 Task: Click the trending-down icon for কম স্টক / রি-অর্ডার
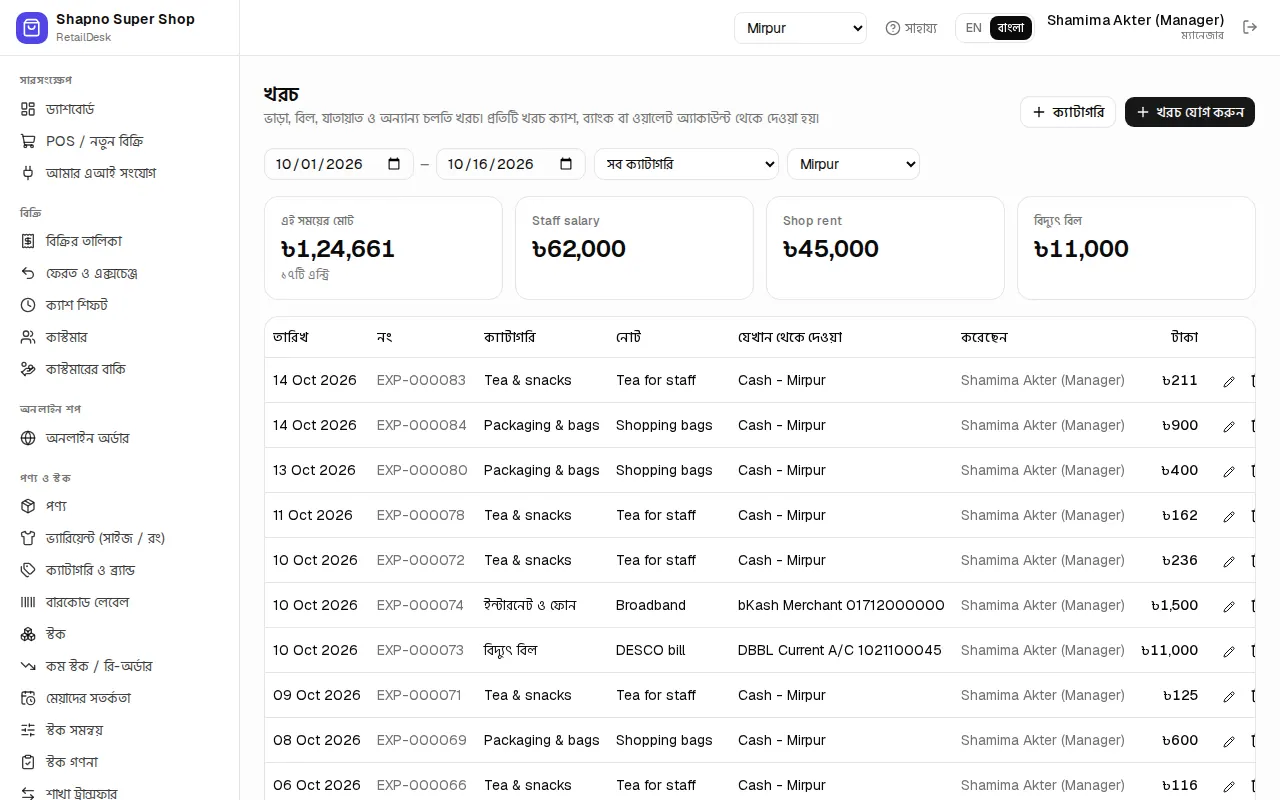(28, 666)
